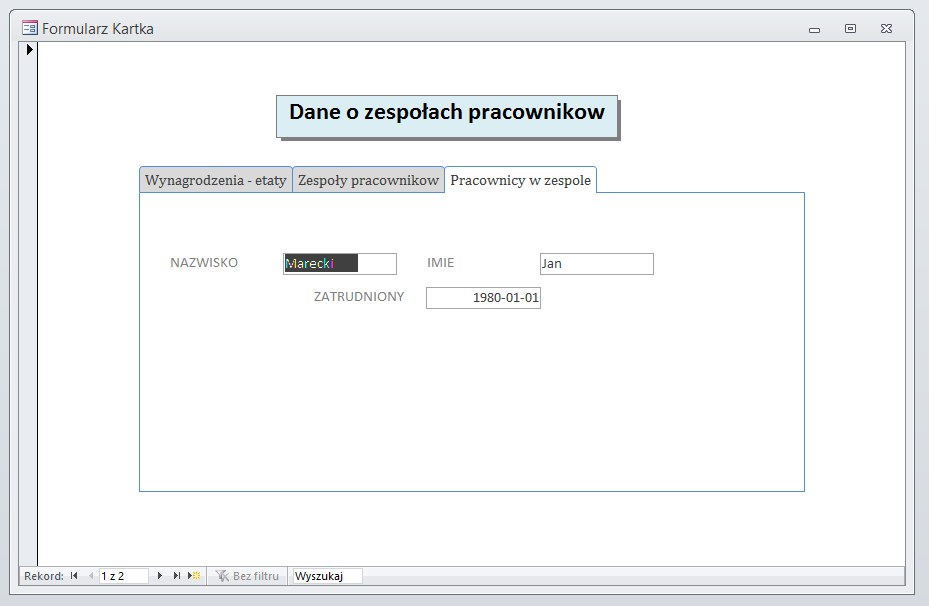Click the Bez filtru filter indicator
The height and width of the screenshot is (606, 929).
pyautogui.click(x=247, y=576)
